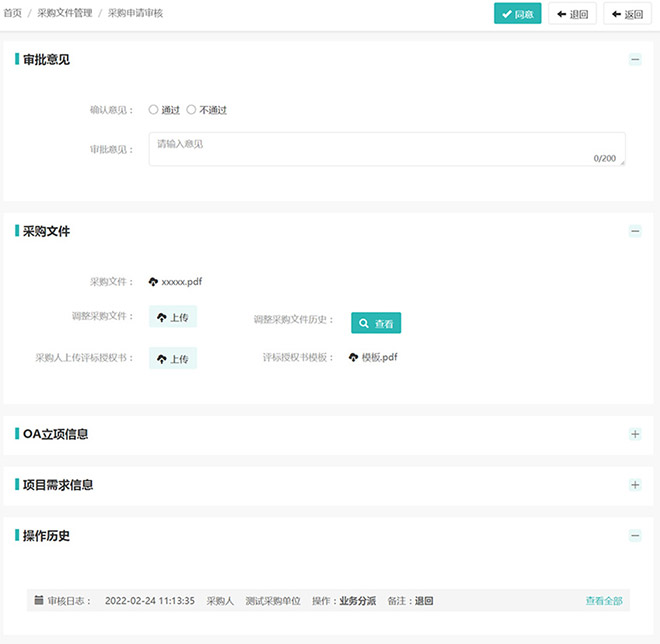660x644 pixels.
Task: Open the xxxxx.pdf procurement file
Action: (x=181, y=282)
